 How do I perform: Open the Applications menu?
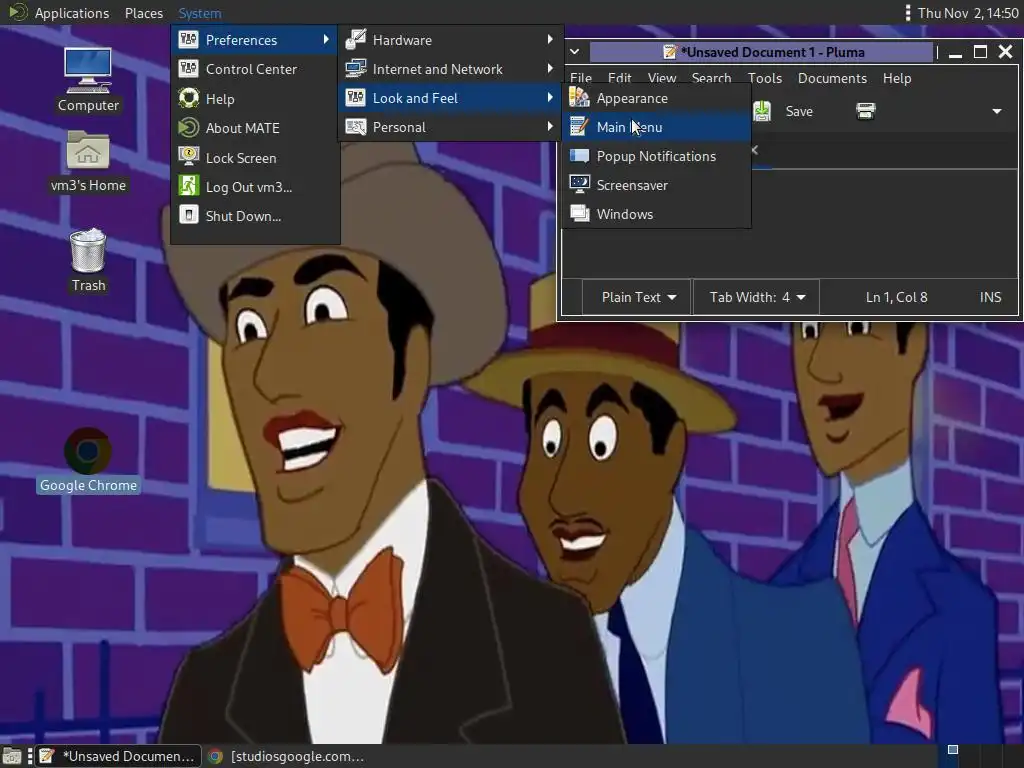(x=72, y=13)
